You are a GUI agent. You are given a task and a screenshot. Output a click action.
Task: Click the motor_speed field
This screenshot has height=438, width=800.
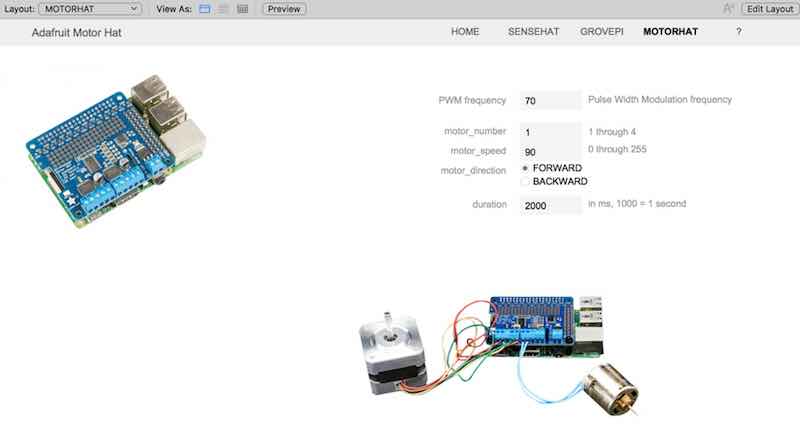[x=550, y=152]
